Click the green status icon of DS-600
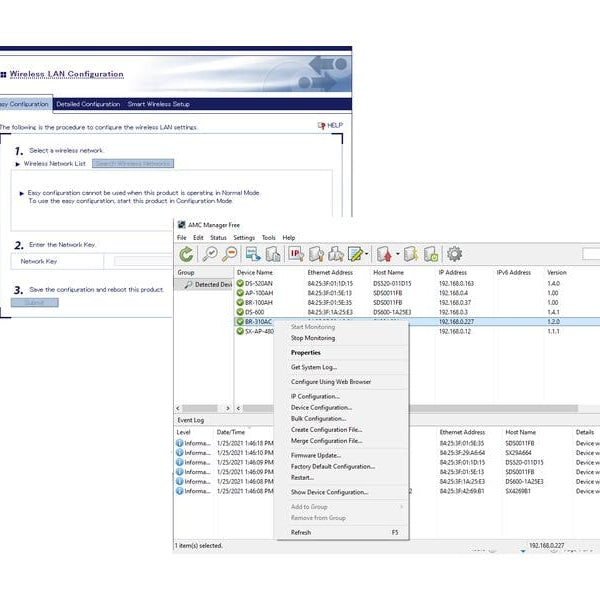The image size is (600, 600). (x=240, y=312)
